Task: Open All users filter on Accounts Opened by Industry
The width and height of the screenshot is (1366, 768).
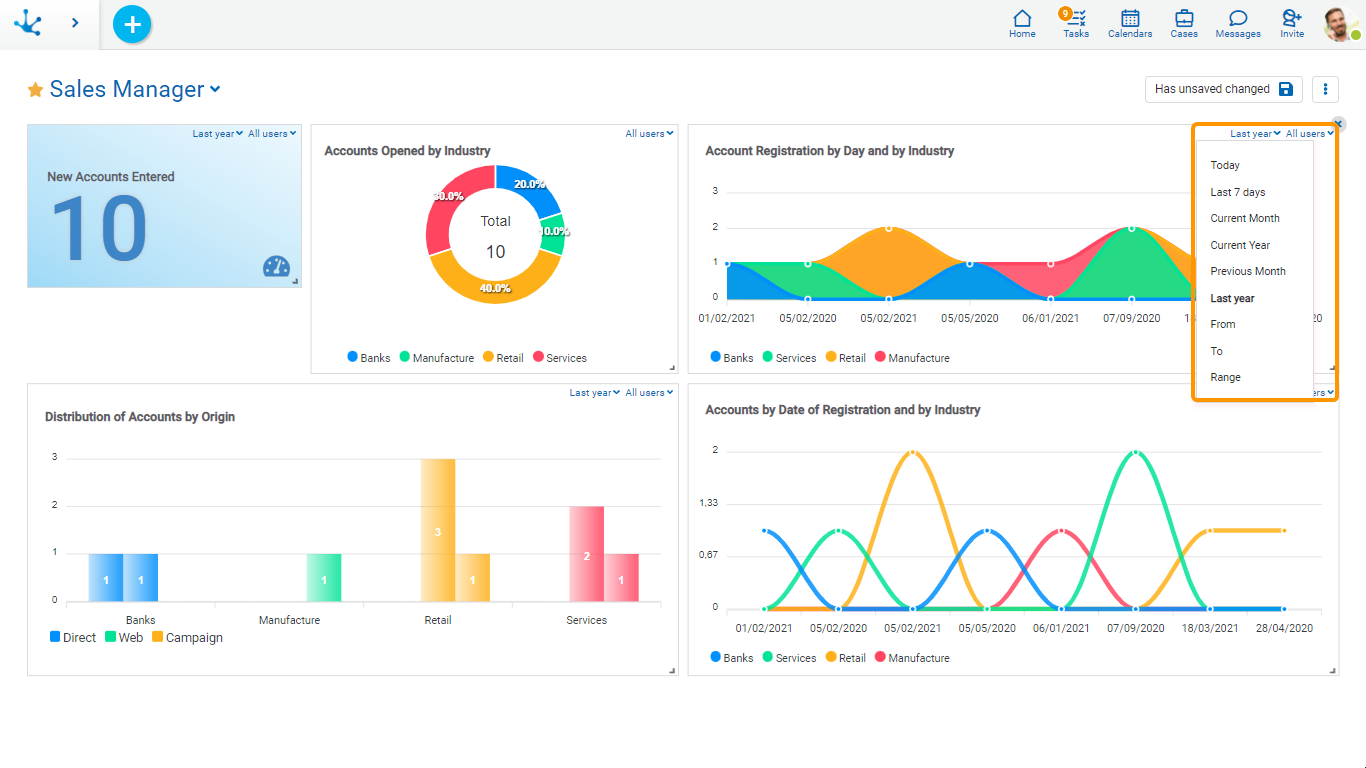Action: tap(649, 134)
